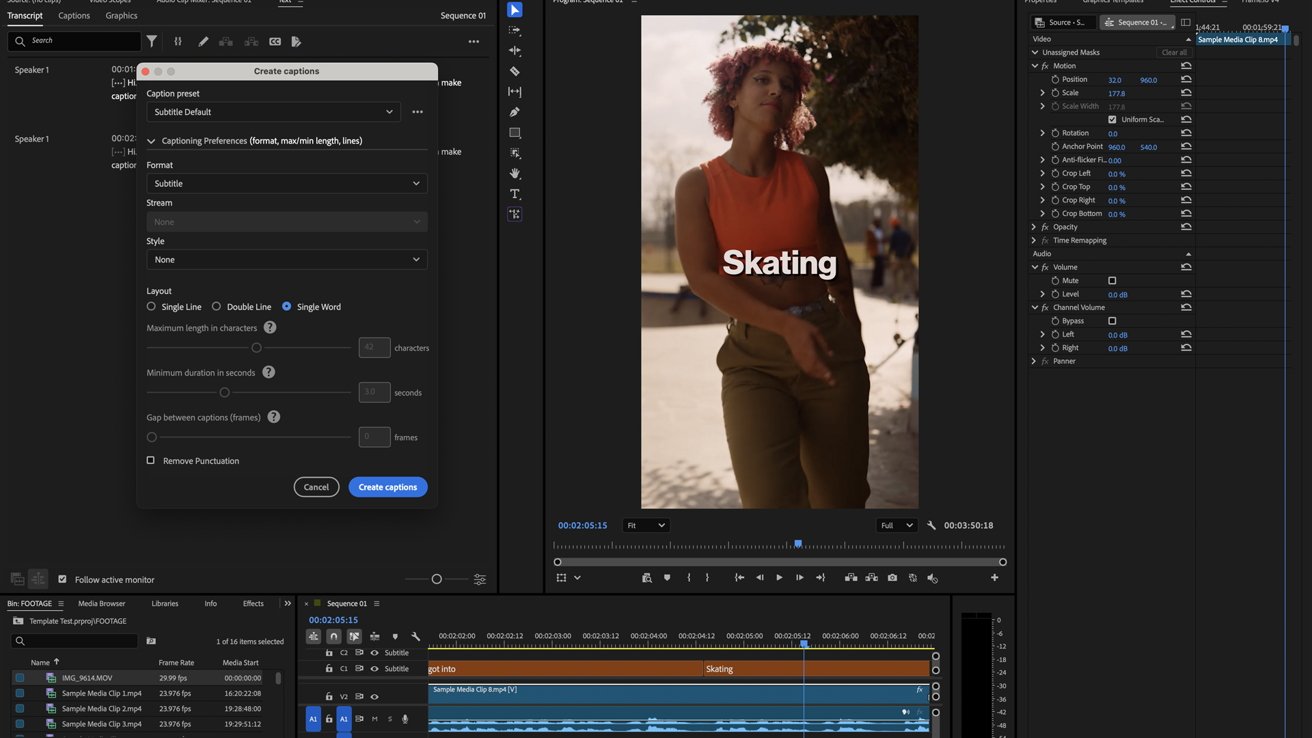Click the Clear all masks button
The width and height of the screenshot is (1312, 738).
(1174, 53)
